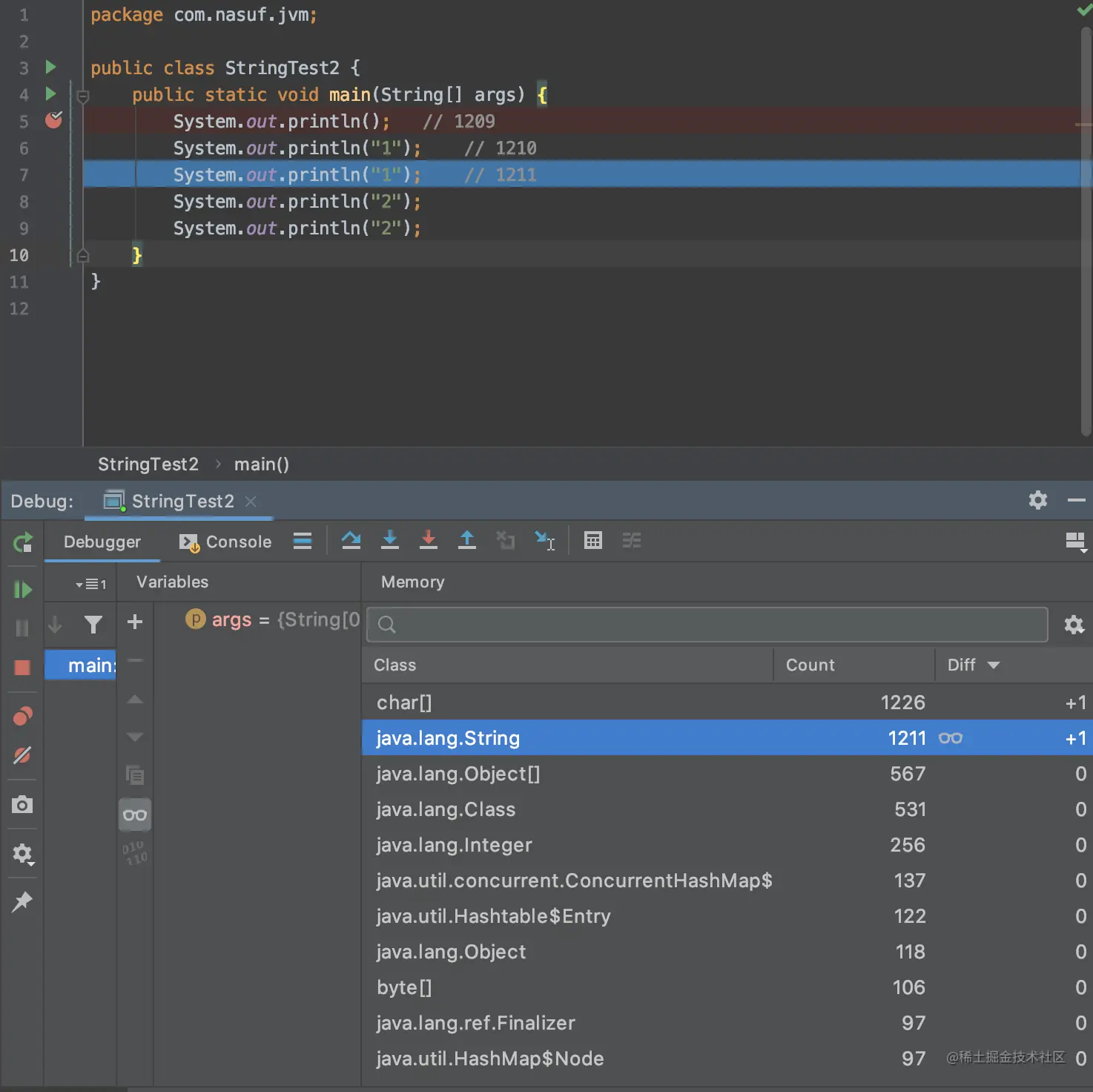Viewport: 1093px width, 1092px height.
Task: Stop the debug session
Action: pyautogui.click(x=22, y=668)
